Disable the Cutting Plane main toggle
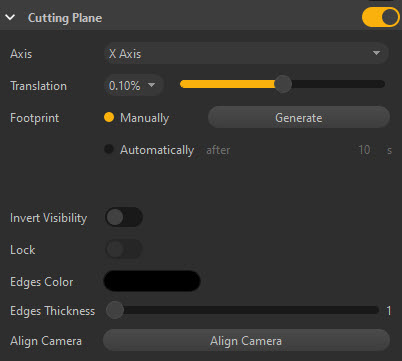This screenshot has width=402, height=361. point(381,17)
